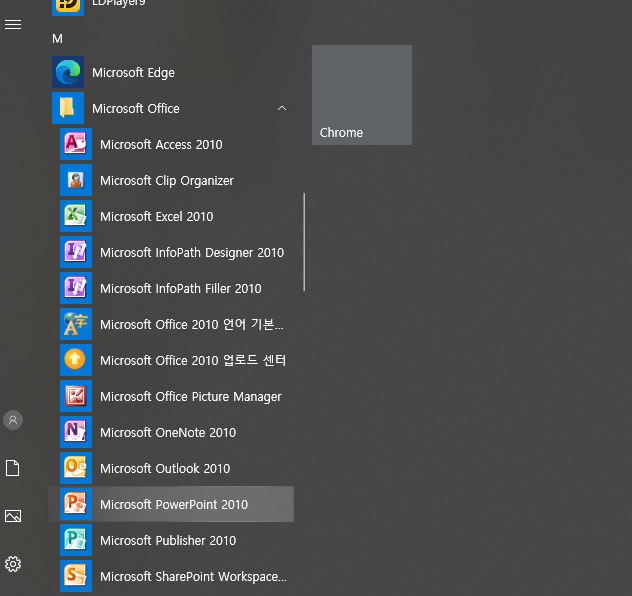Click the app list scrollbar
The image size is (632, 596).
(304, 242)
